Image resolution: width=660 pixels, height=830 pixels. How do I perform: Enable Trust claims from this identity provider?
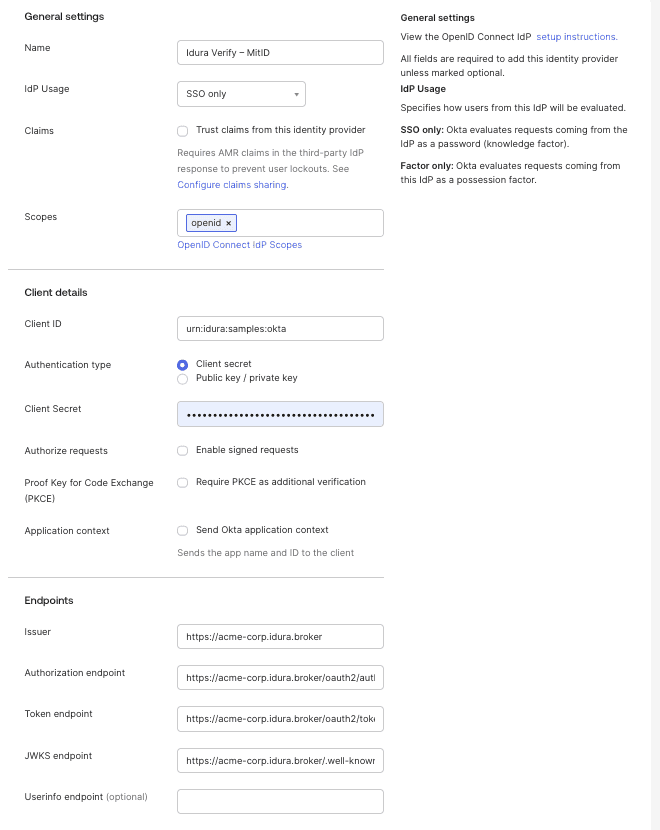pos(182,130)
